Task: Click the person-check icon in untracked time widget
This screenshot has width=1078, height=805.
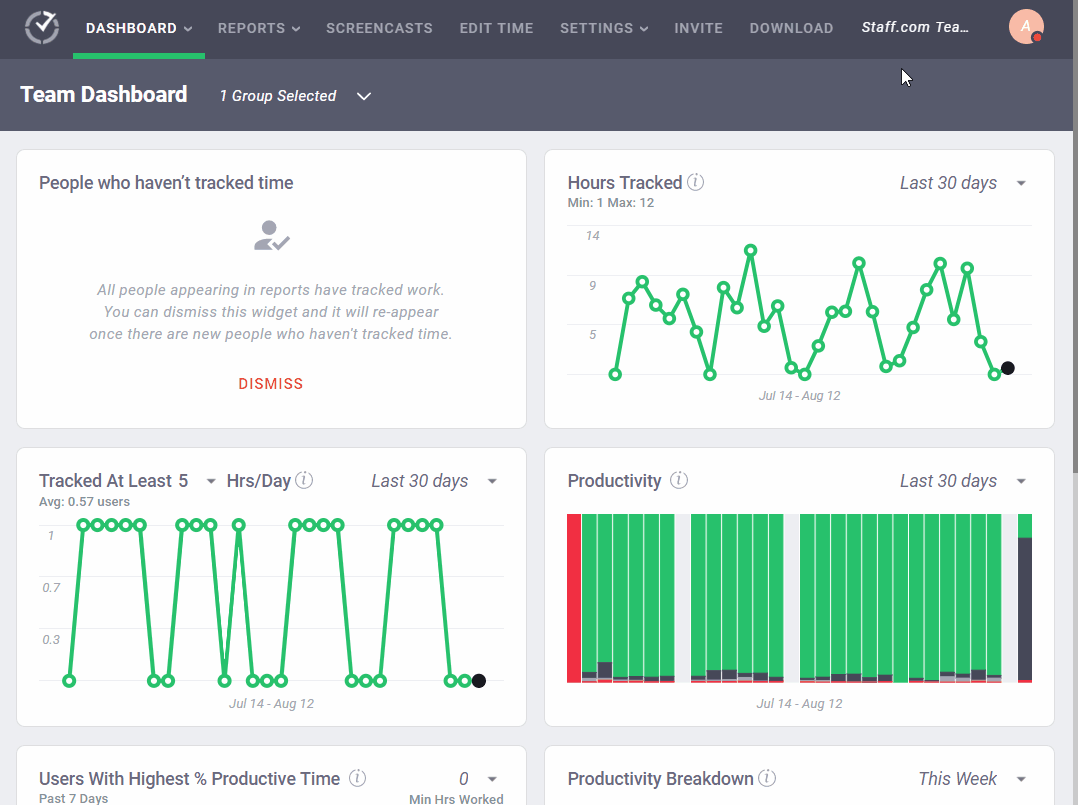Action: pos(270,236)
